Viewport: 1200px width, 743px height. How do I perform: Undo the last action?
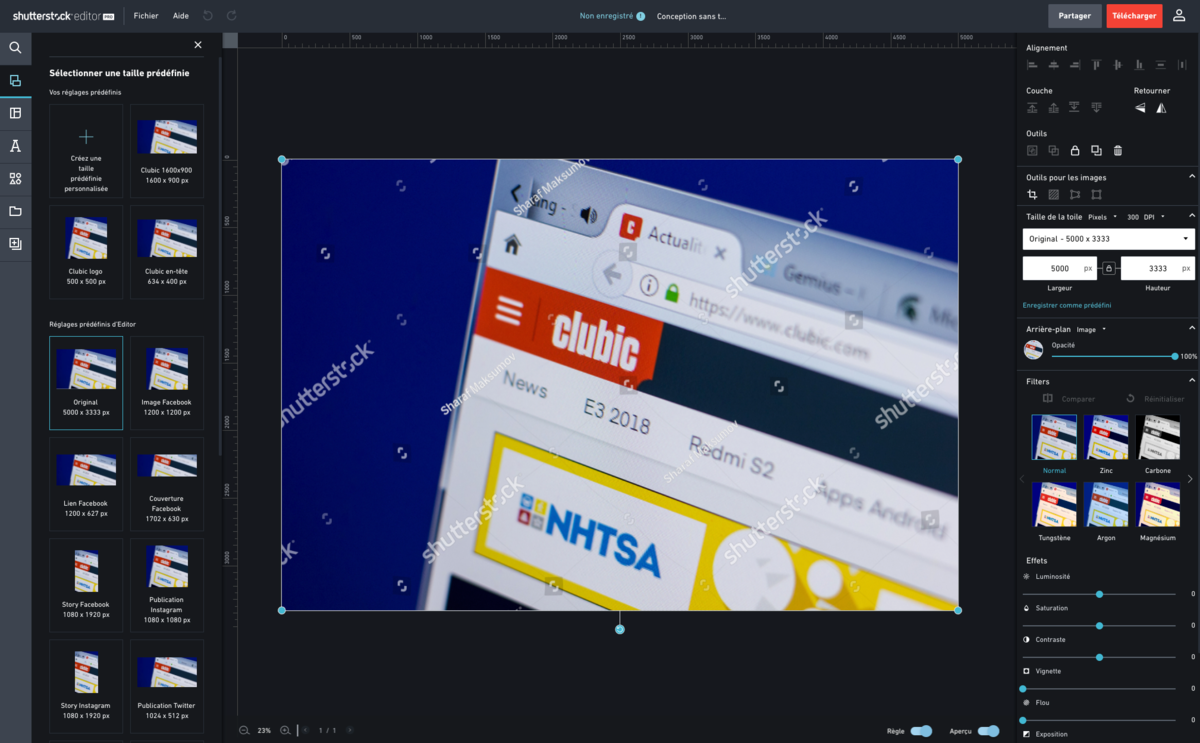point(208,16)
